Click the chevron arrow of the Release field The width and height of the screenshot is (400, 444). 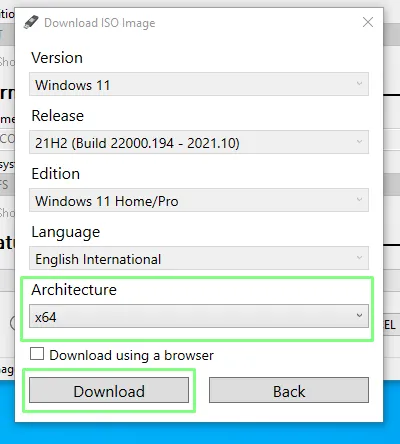tap(359, 141)
